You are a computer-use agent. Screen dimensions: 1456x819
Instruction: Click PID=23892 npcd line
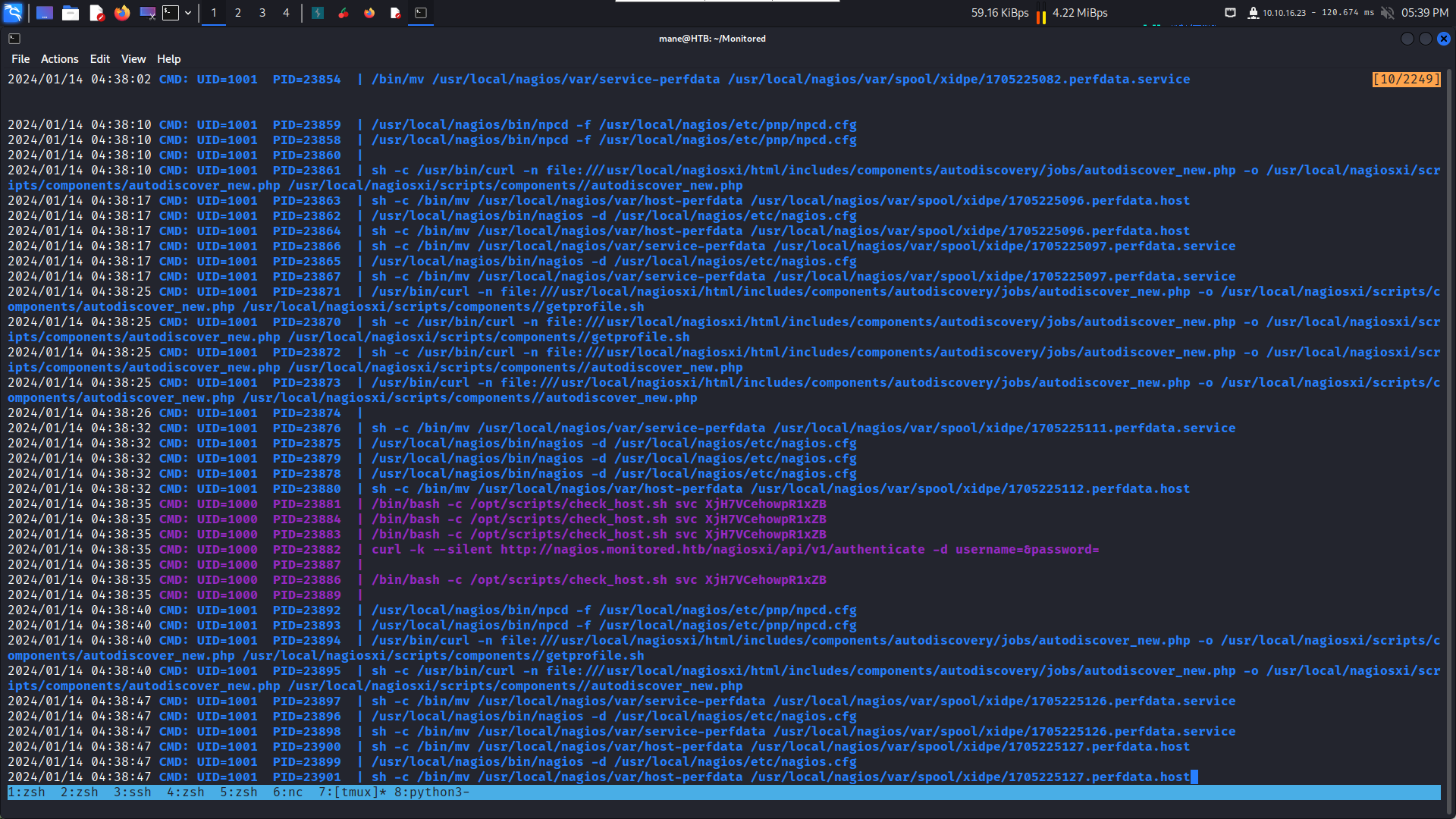pyautogui.click(x=432, y=610)
